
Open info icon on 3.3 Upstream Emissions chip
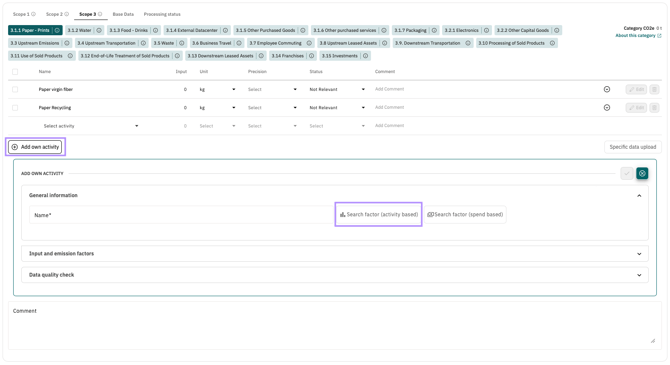pyautogui.click(x=67, y=43)
